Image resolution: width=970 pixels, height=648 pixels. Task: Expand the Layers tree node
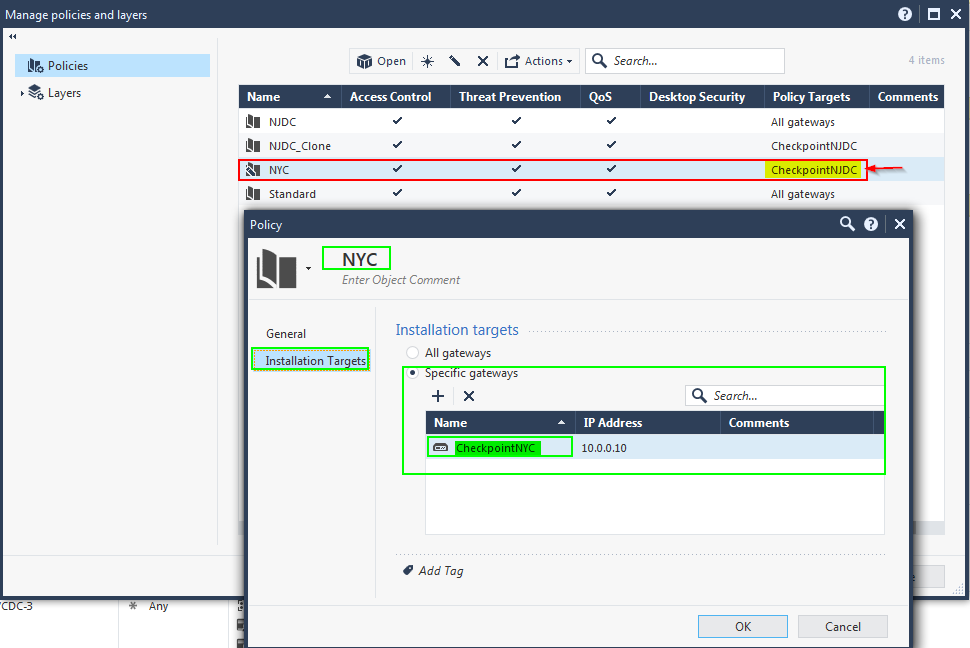[22, 93]
